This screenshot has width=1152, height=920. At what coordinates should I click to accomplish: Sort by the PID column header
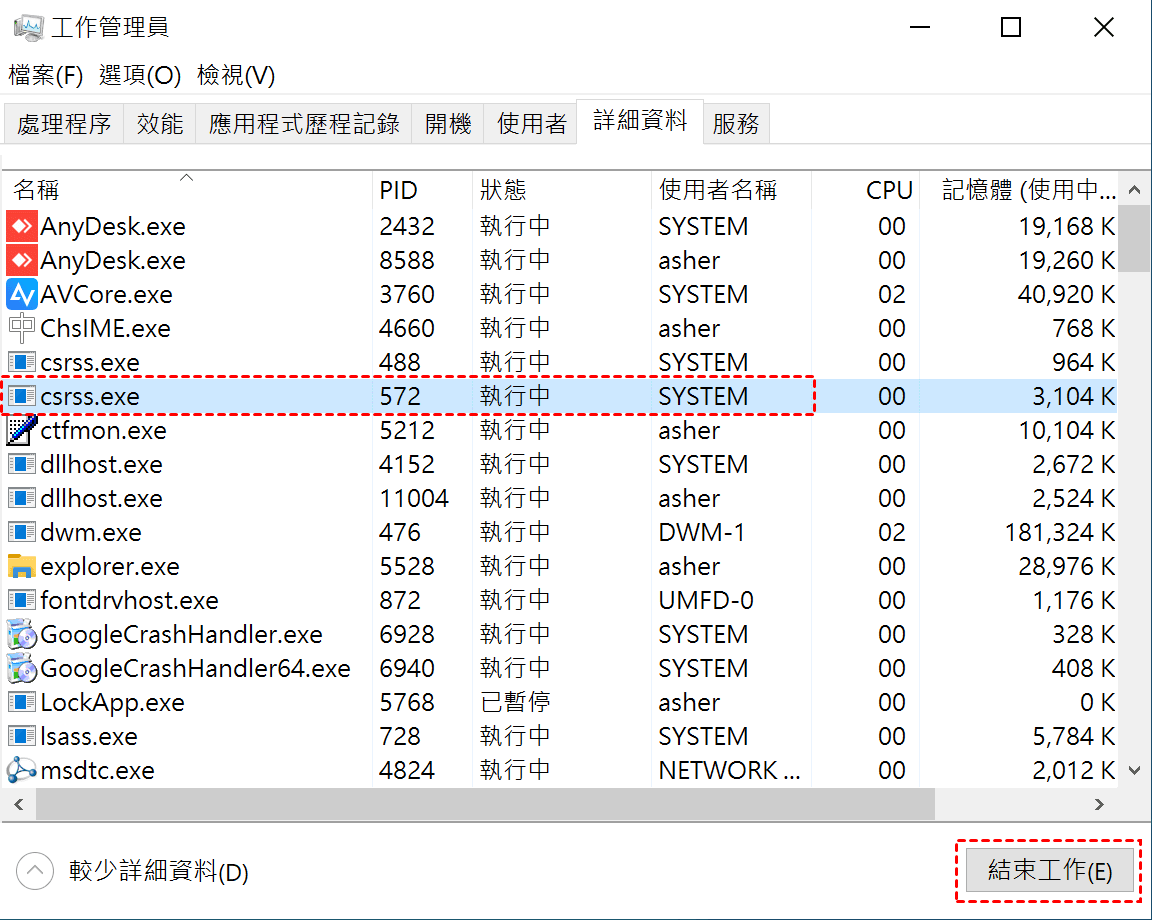422,190
